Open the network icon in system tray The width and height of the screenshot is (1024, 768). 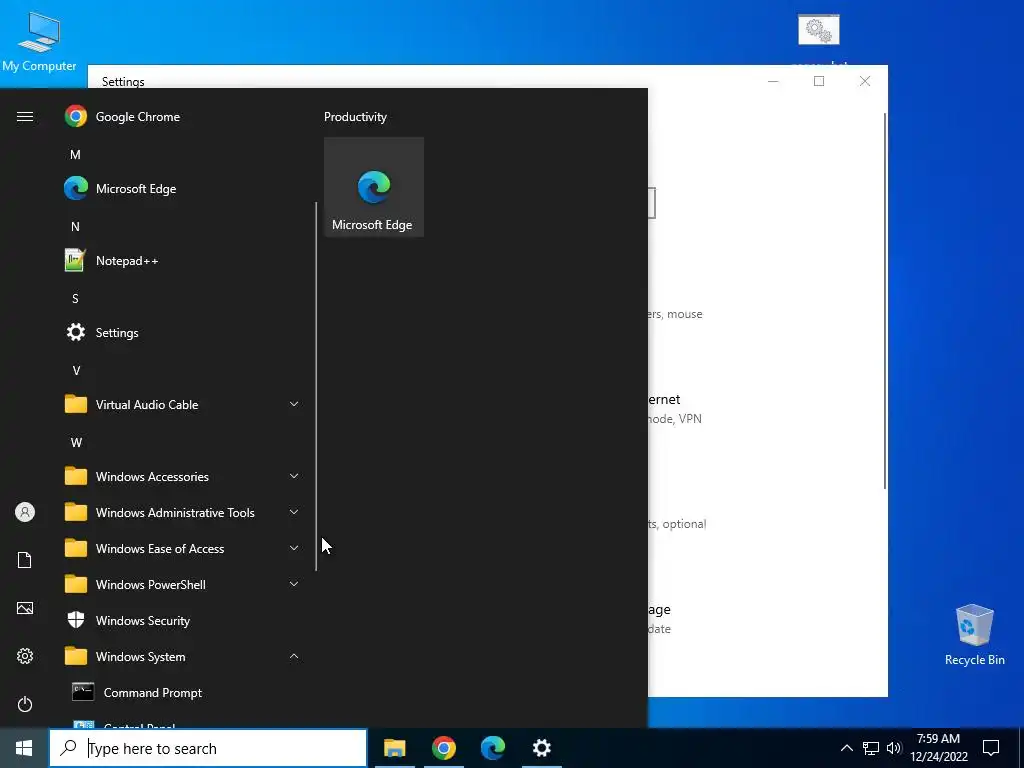[x=871, y=748]
